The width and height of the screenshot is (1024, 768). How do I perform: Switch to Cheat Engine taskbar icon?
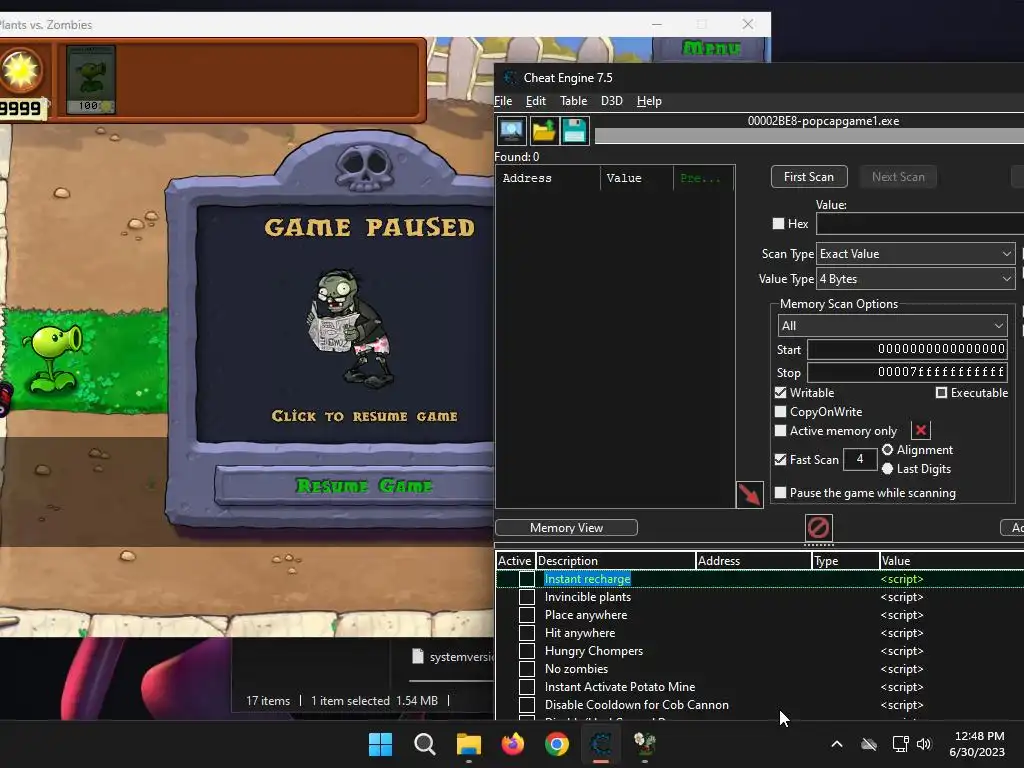point(601,744)
